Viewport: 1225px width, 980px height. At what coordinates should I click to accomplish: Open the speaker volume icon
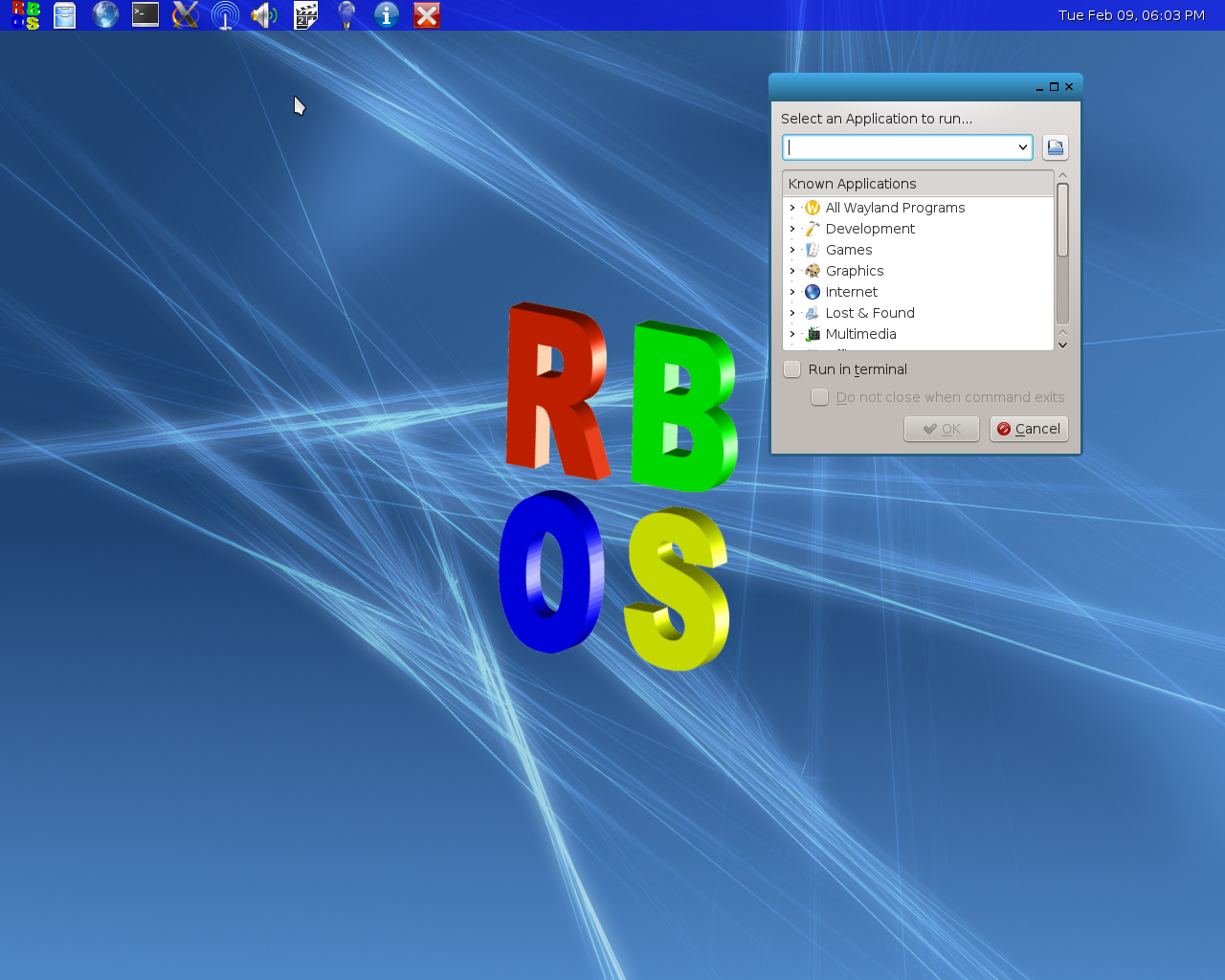click(264, 15)
